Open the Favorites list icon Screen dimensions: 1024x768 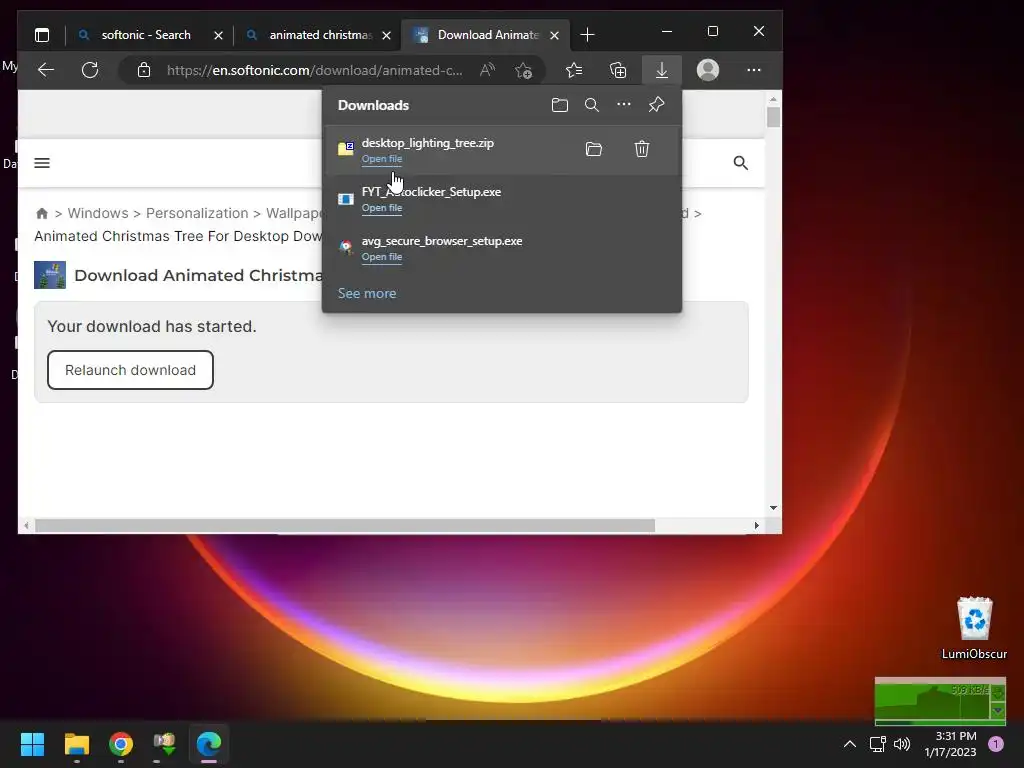pyautogui.click(x=573, y=70)
